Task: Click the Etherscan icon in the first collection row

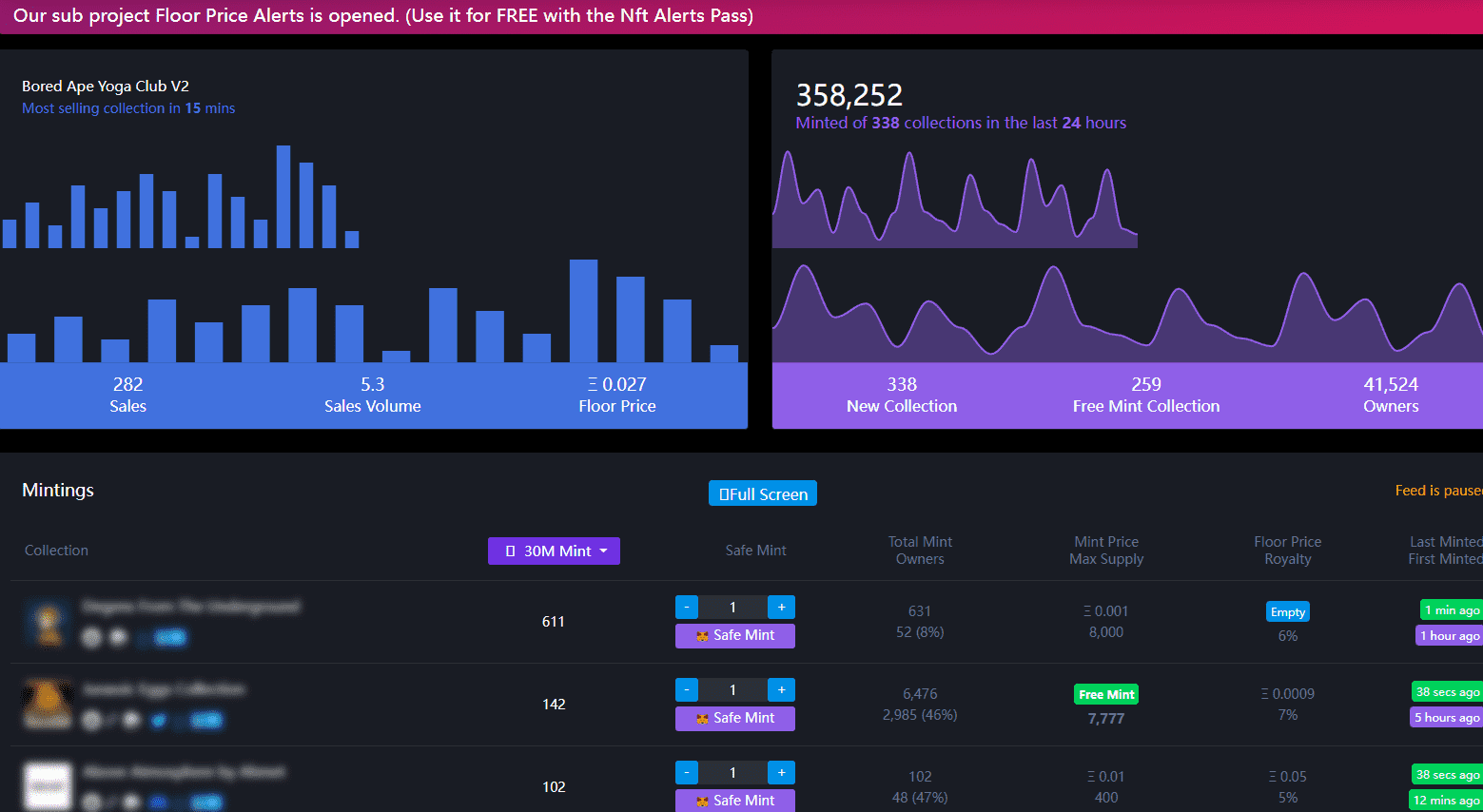Action: 118,637
